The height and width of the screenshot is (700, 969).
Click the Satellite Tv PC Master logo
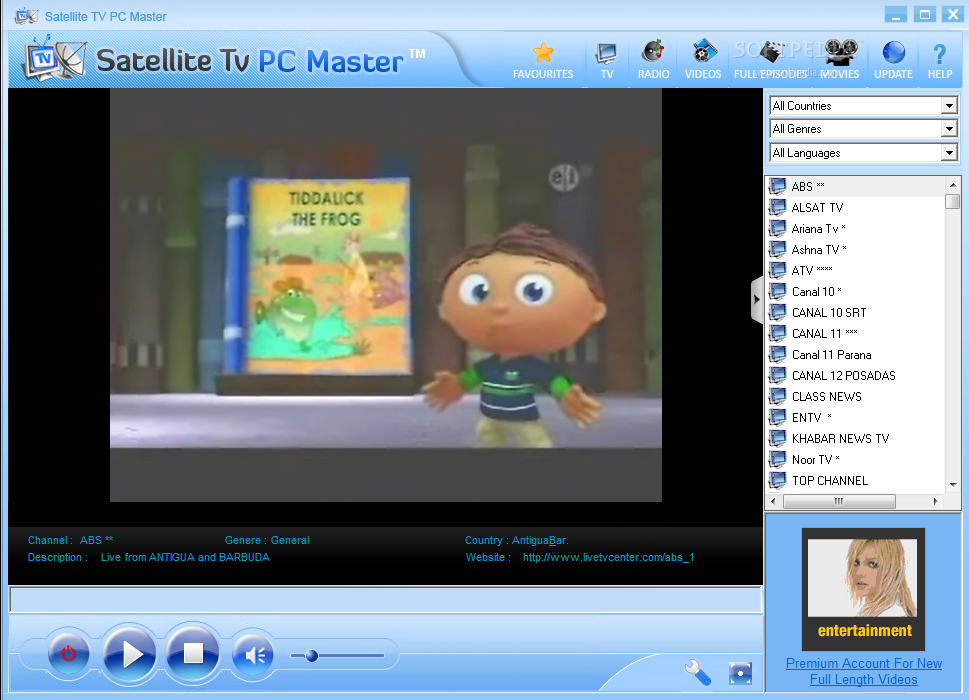coord(226,59)
